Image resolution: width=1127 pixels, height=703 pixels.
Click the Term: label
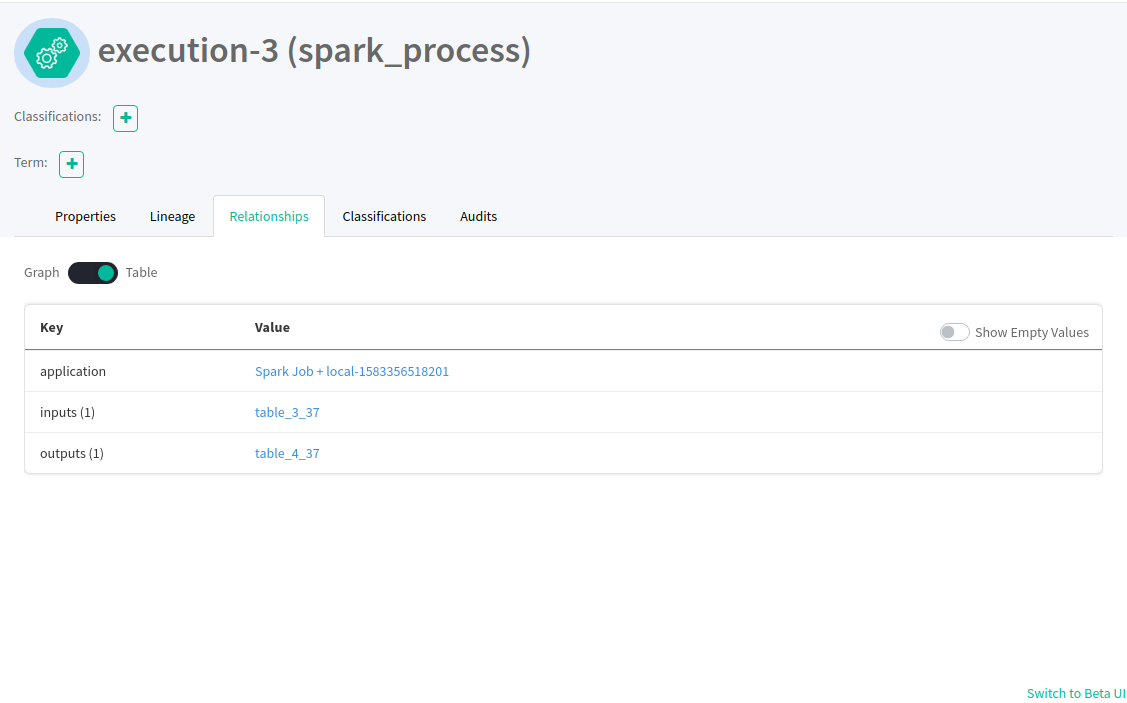click(31, 162)
